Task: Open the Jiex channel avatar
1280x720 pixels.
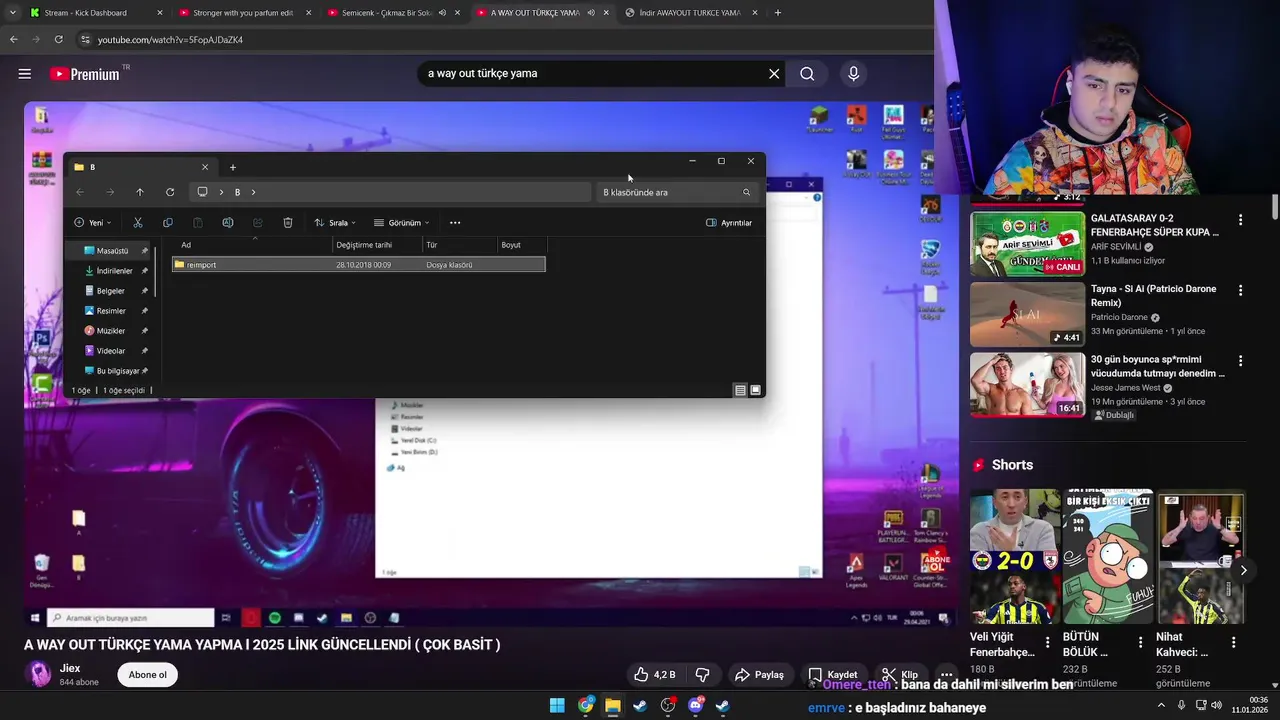Action: tap(39, 674)
